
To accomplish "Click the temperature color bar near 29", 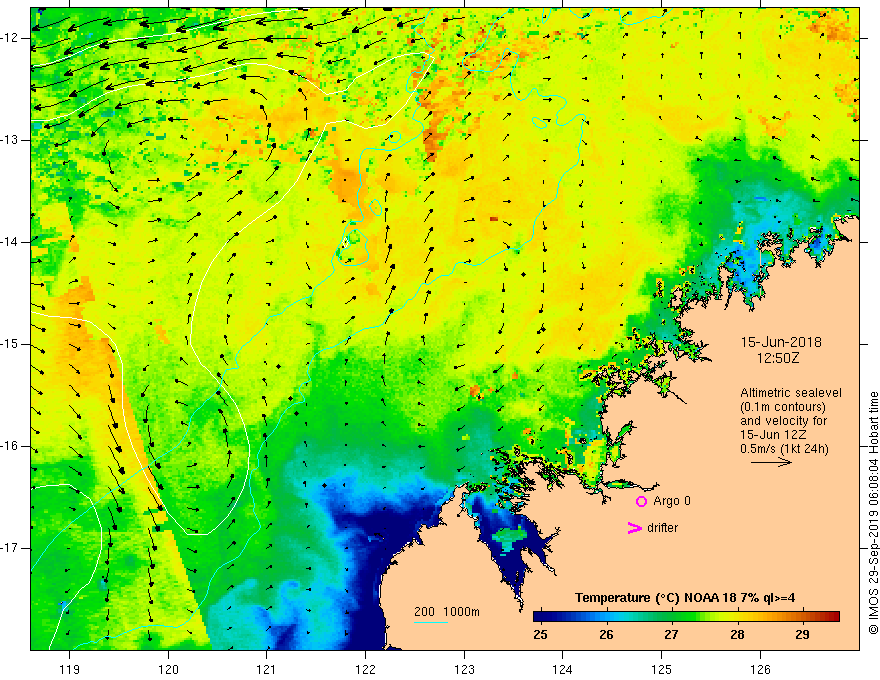I will [803, 616].
